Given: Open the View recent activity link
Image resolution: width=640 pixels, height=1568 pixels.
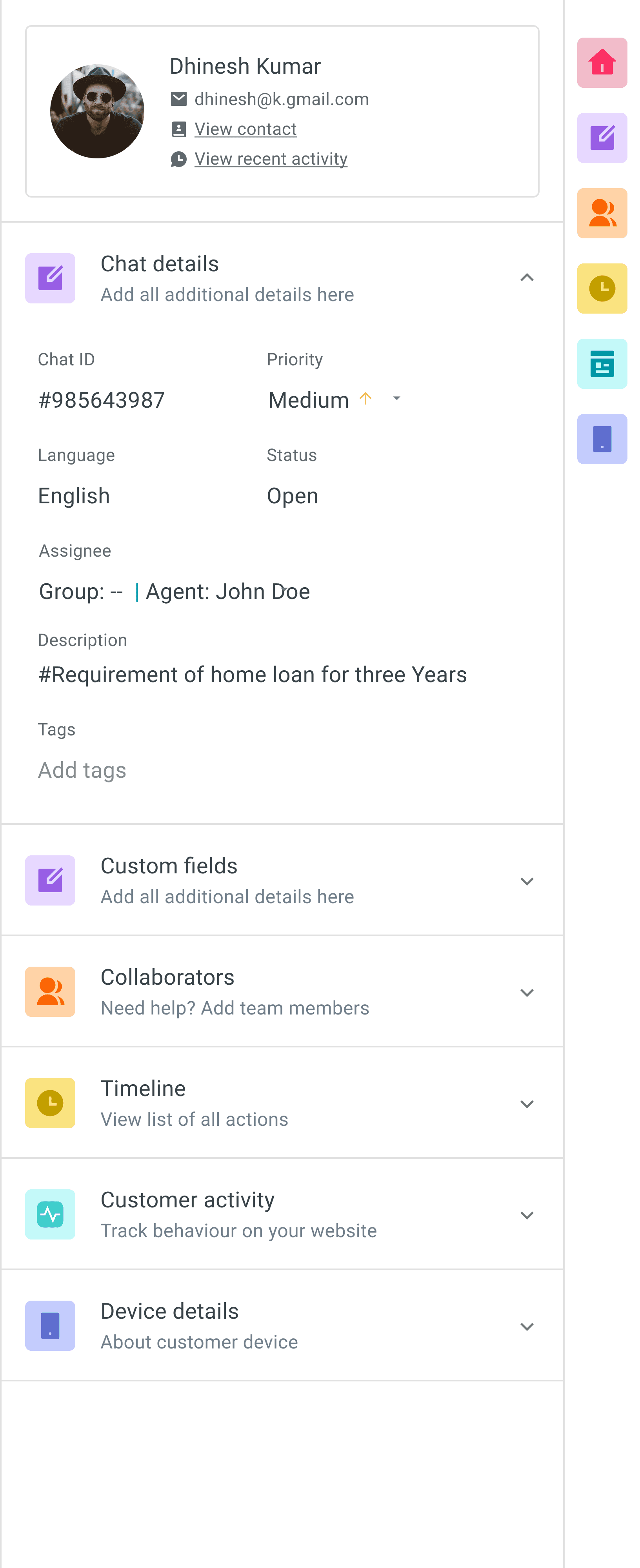Looking at the screenshot, I should 271,159.
